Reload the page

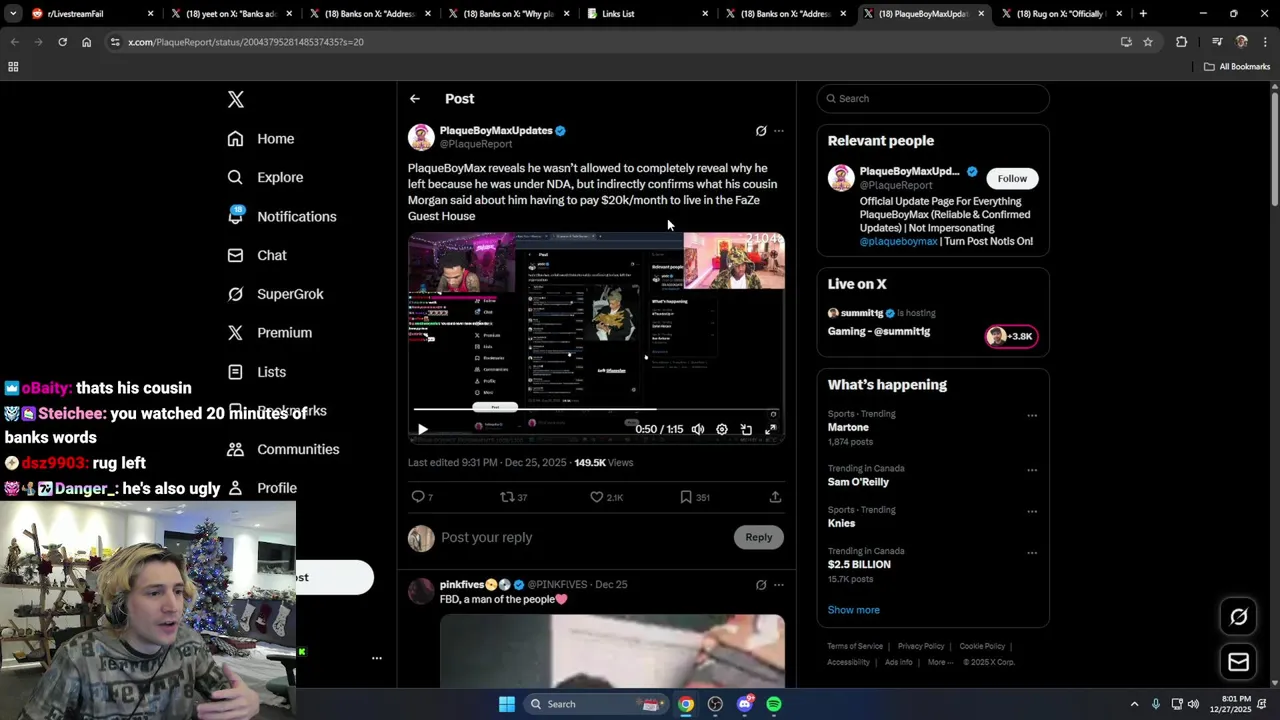tap(62, 42)
